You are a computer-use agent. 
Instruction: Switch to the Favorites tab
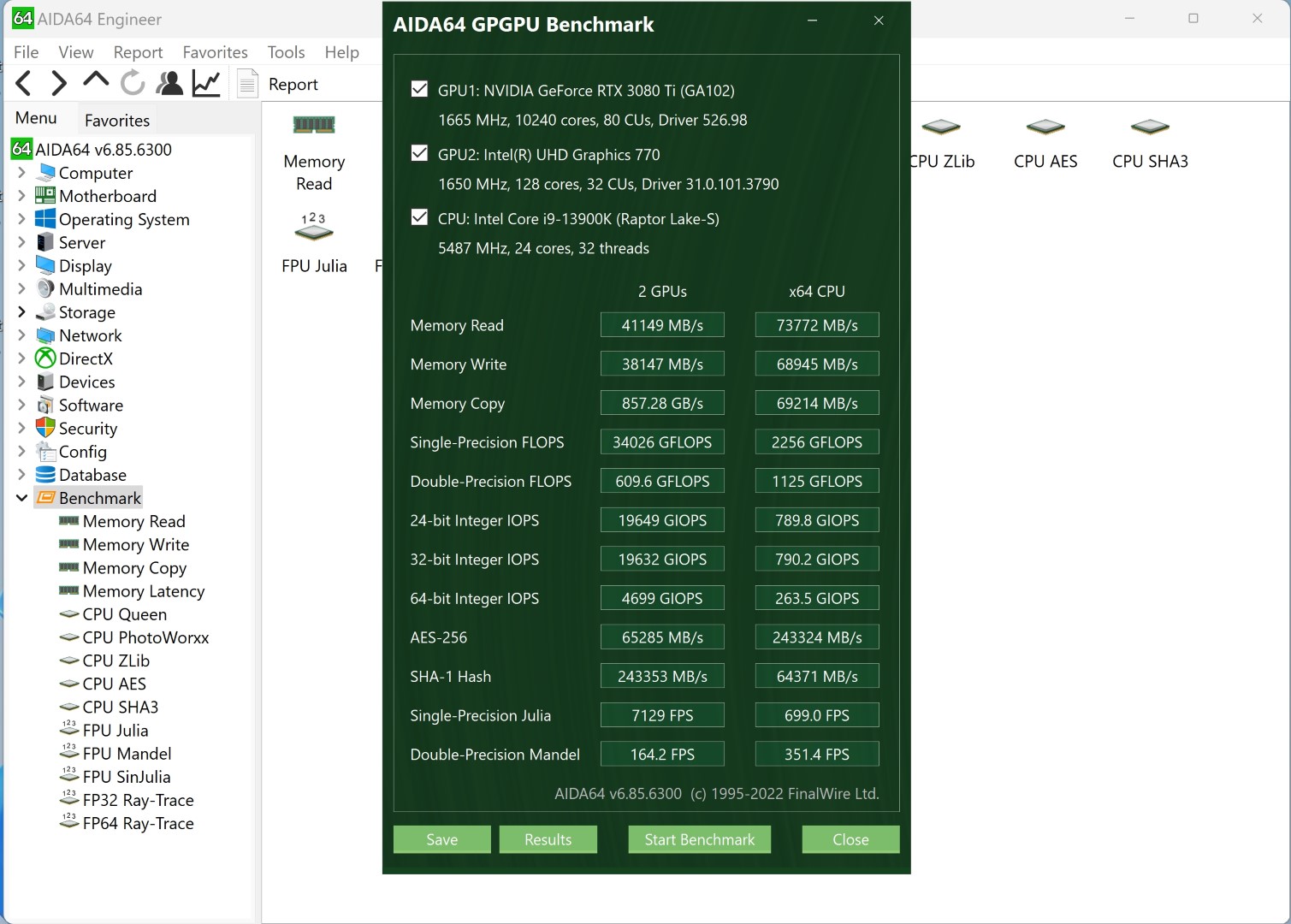click(x=117, y=120)
